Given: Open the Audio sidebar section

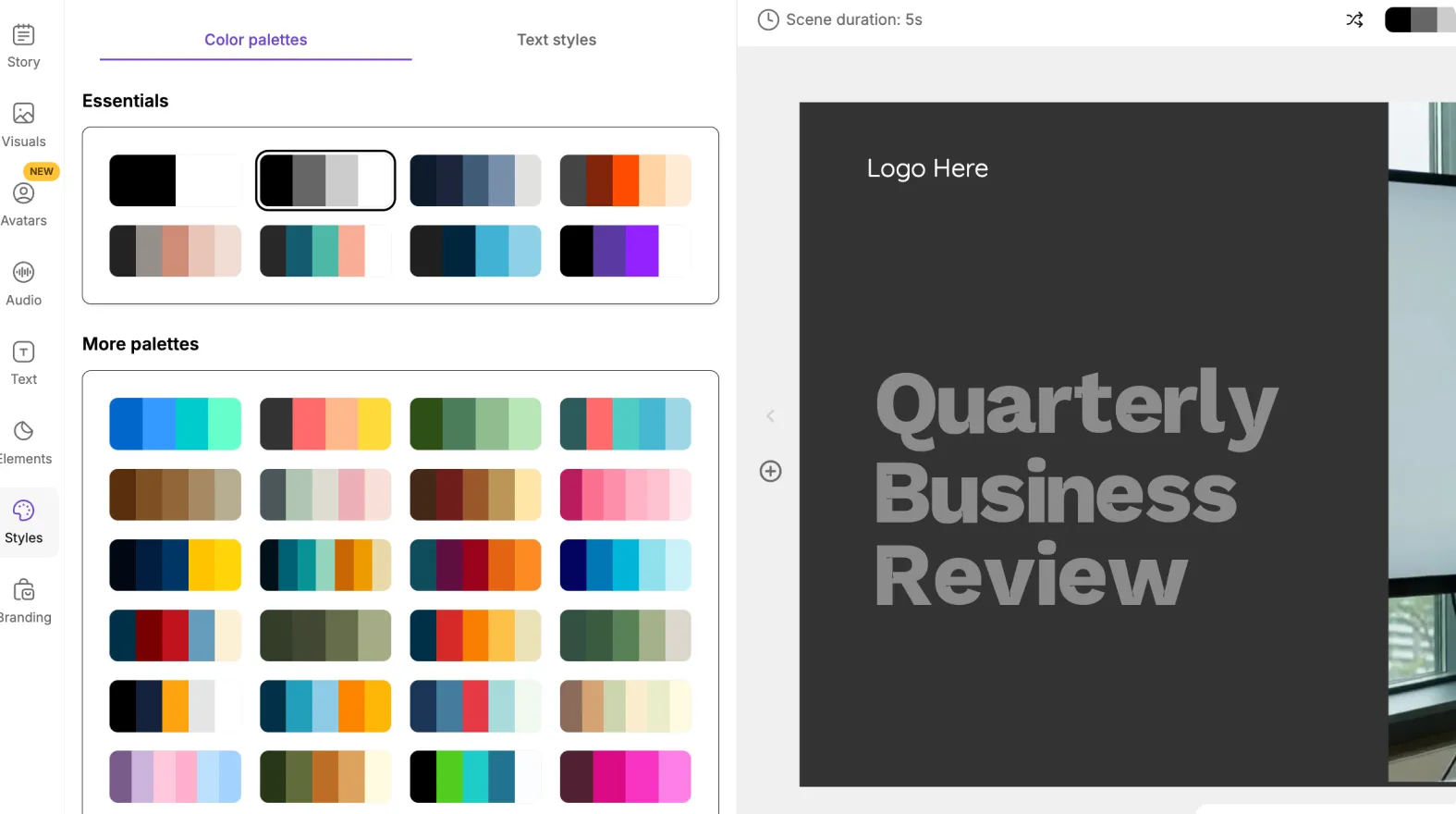Looking at the screenshot, I should [x=24, y=285].
